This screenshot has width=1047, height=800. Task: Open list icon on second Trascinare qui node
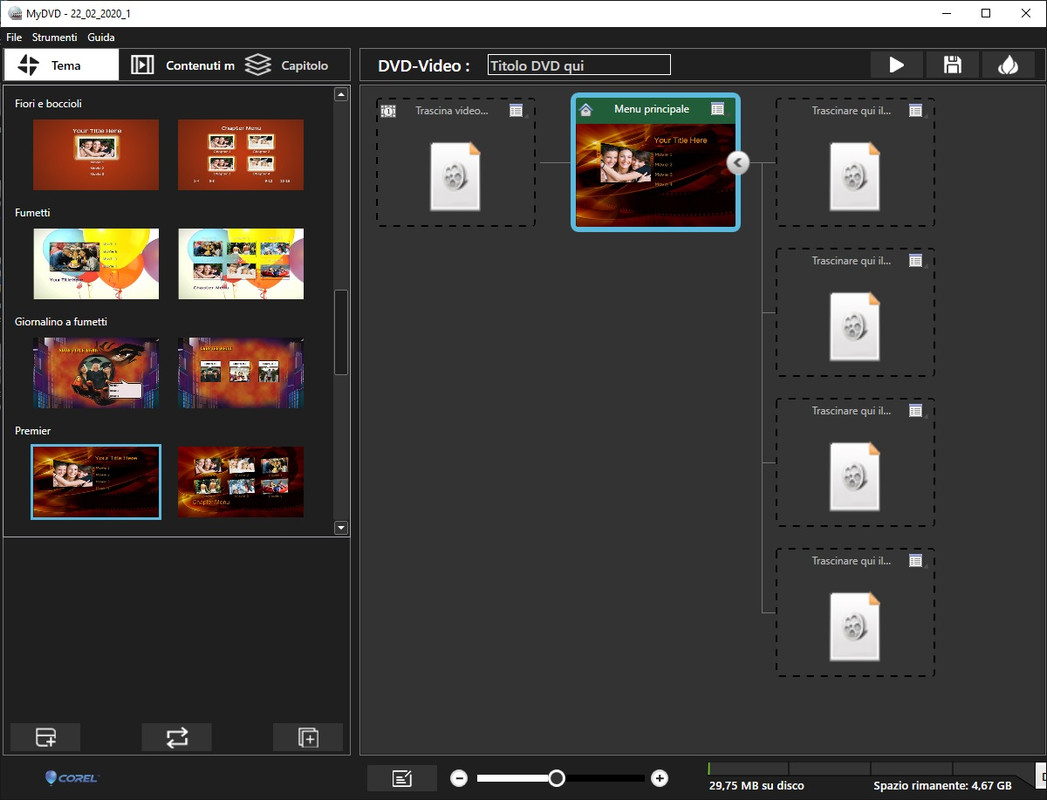(915, 260)
